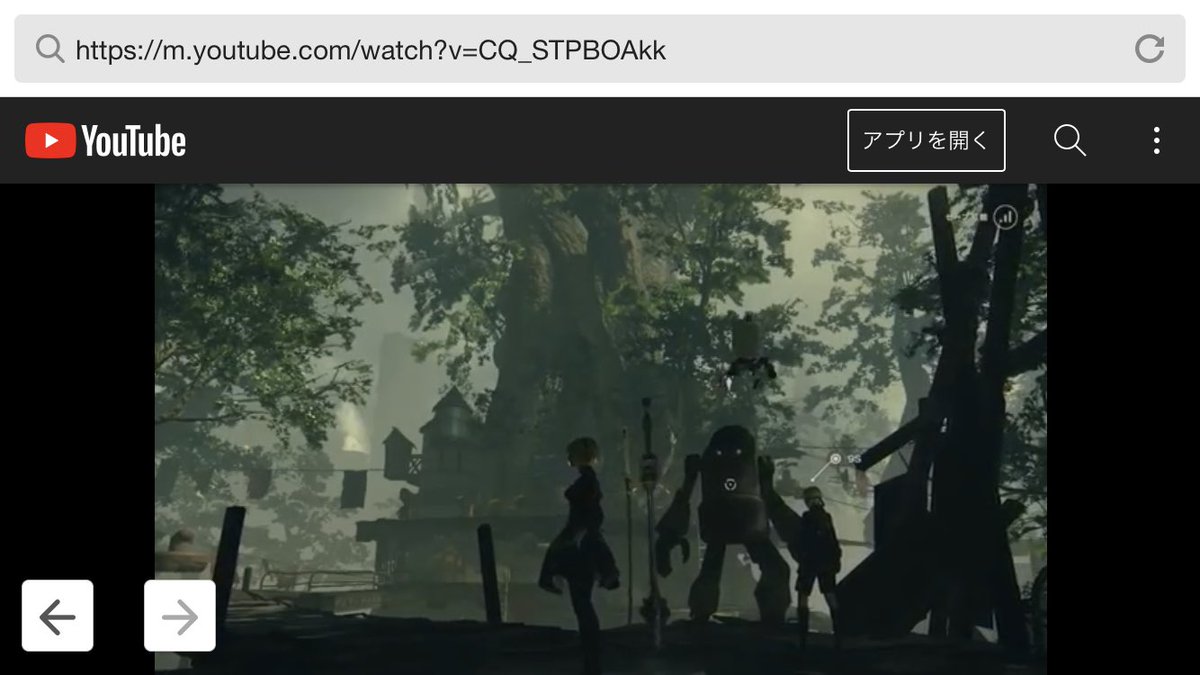Tap the video player to show controls
Viewport: 1200px width, 675px height.
point(600,428)
